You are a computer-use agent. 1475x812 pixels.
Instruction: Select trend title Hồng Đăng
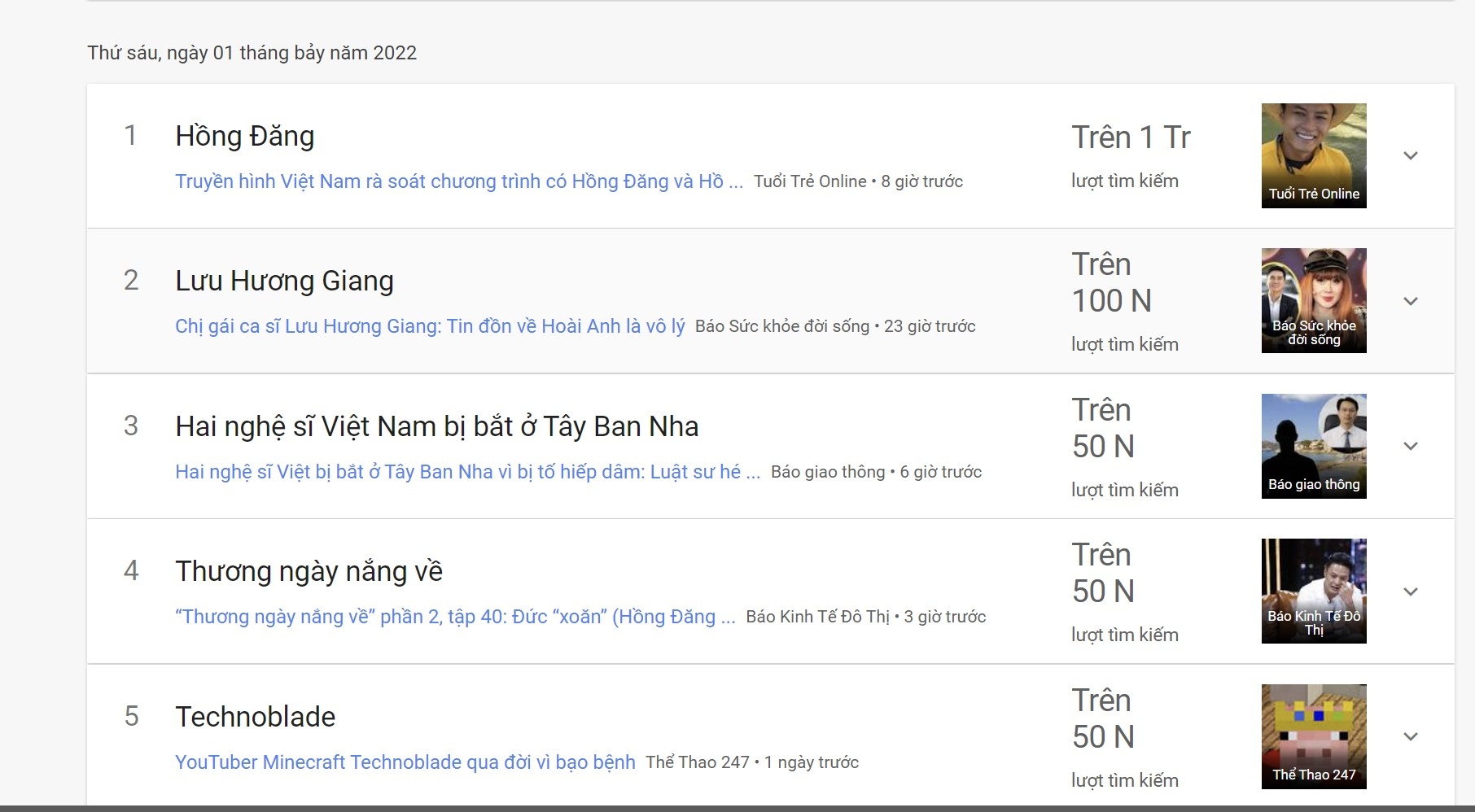245,136
